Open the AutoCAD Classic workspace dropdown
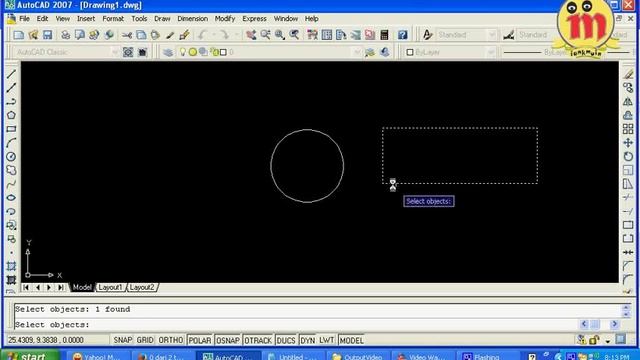Screen dimensions: 640x360 (x=115, y=52)
